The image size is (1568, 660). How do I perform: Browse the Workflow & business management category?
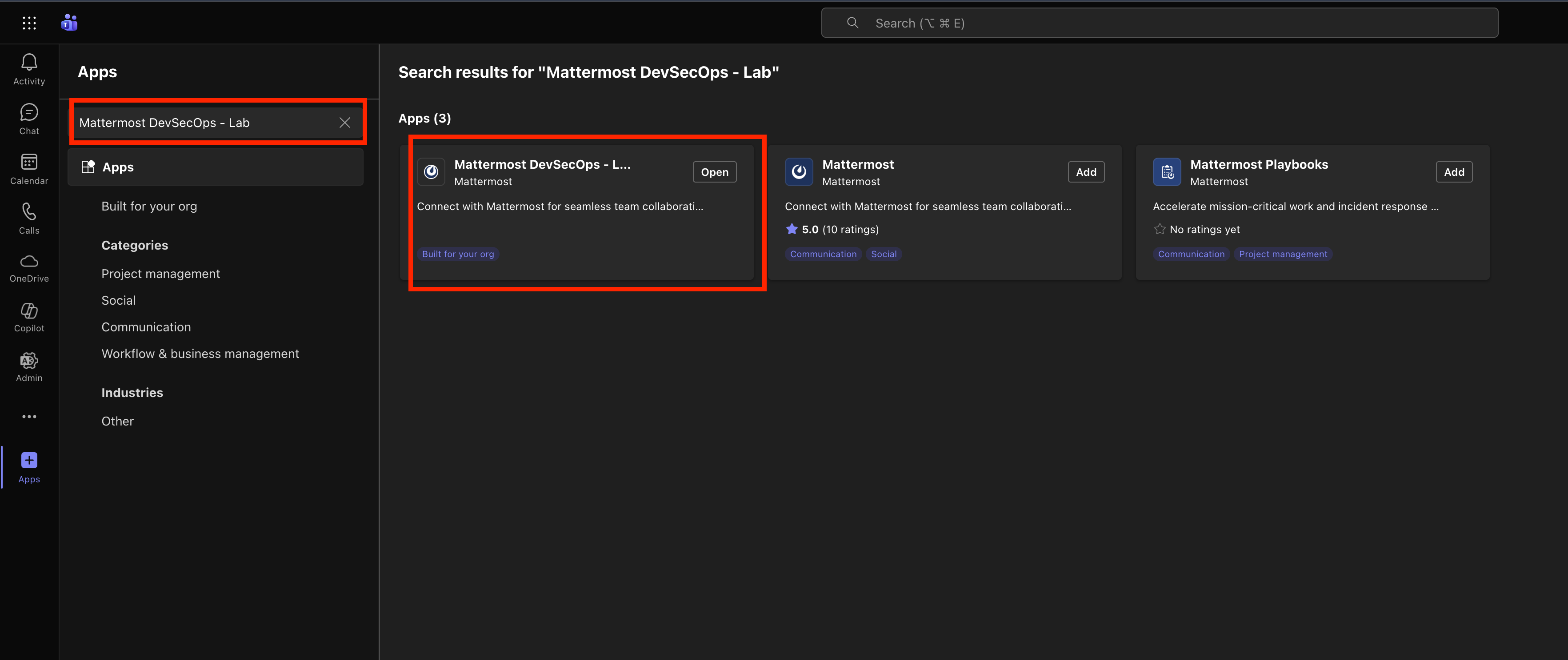click(200, 353)
